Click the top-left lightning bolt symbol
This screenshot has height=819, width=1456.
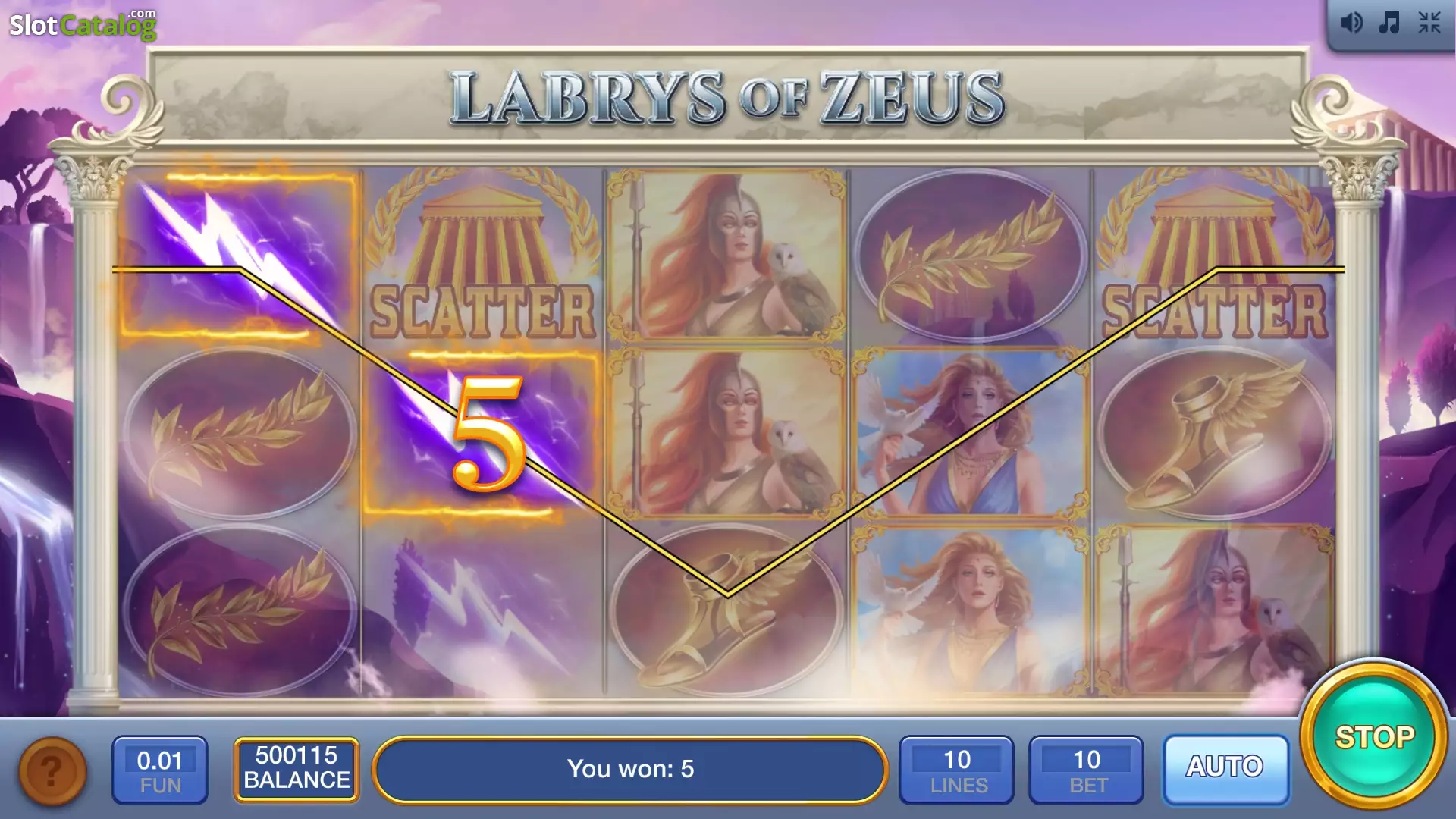(x=239, y=256)
